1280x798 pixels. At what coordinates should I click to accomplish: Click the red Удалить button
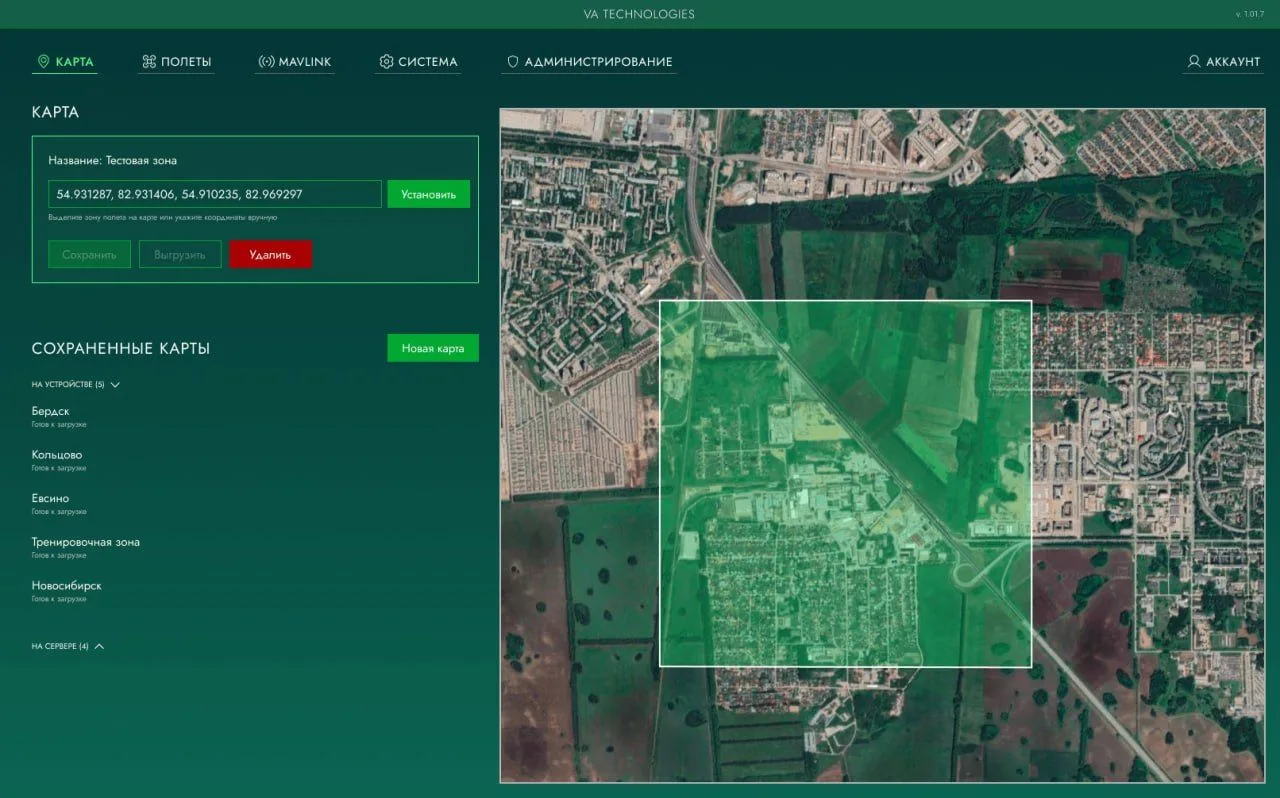(x=270, y=254)
